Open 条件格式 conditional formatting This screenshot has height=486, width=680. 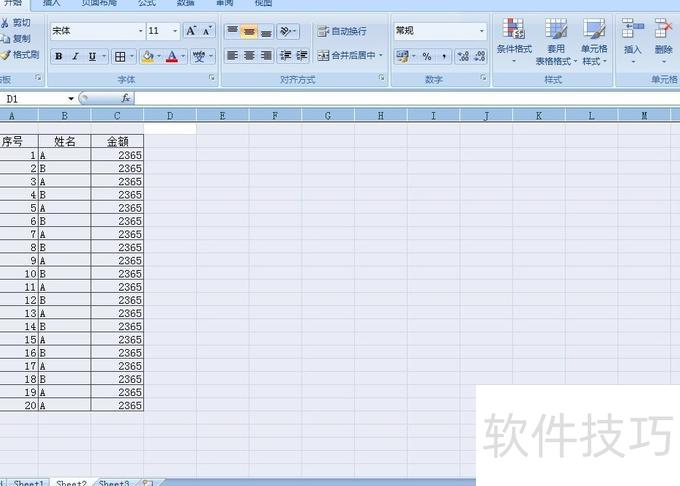click(x=514, y=41)
